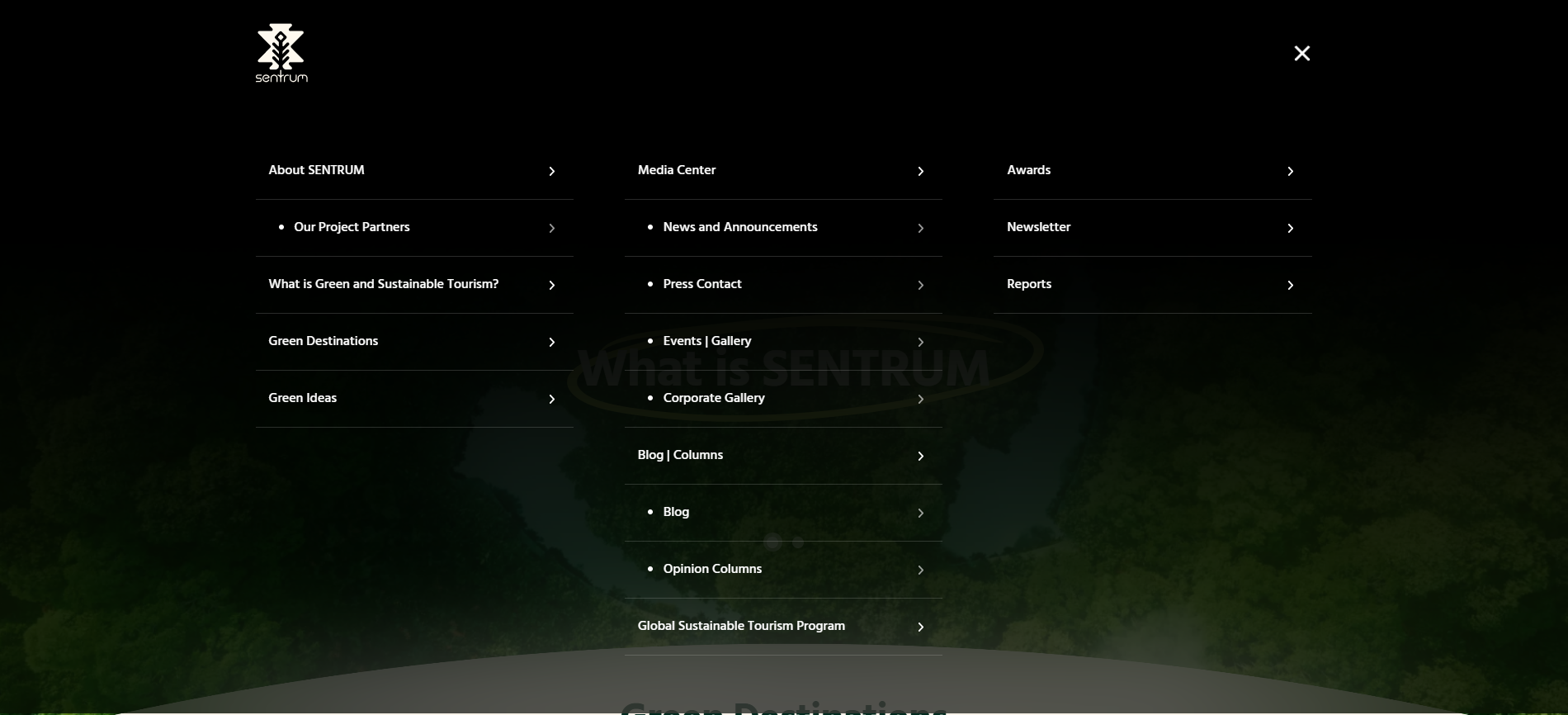
Task: Open the Green Destinations menu item
Action: [324, 341]
